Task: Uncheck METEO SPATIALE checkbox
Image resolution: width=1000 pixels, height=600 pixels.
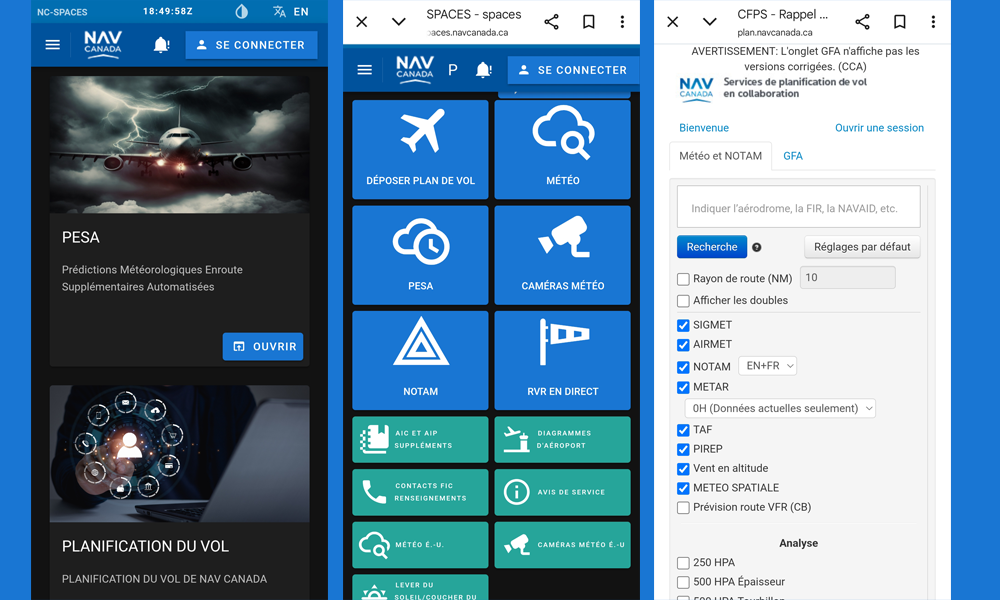Action: [x=683, y=488]
